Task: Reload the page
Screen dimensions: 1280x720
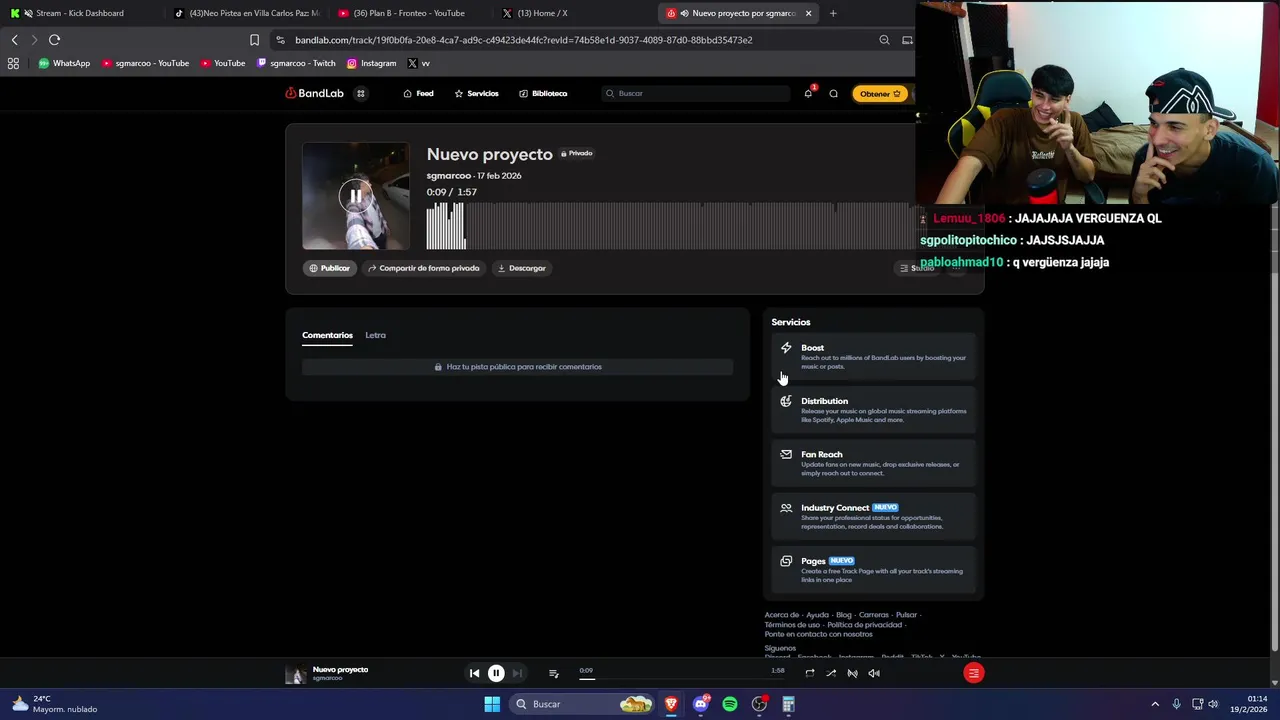Action: point(54,40)
